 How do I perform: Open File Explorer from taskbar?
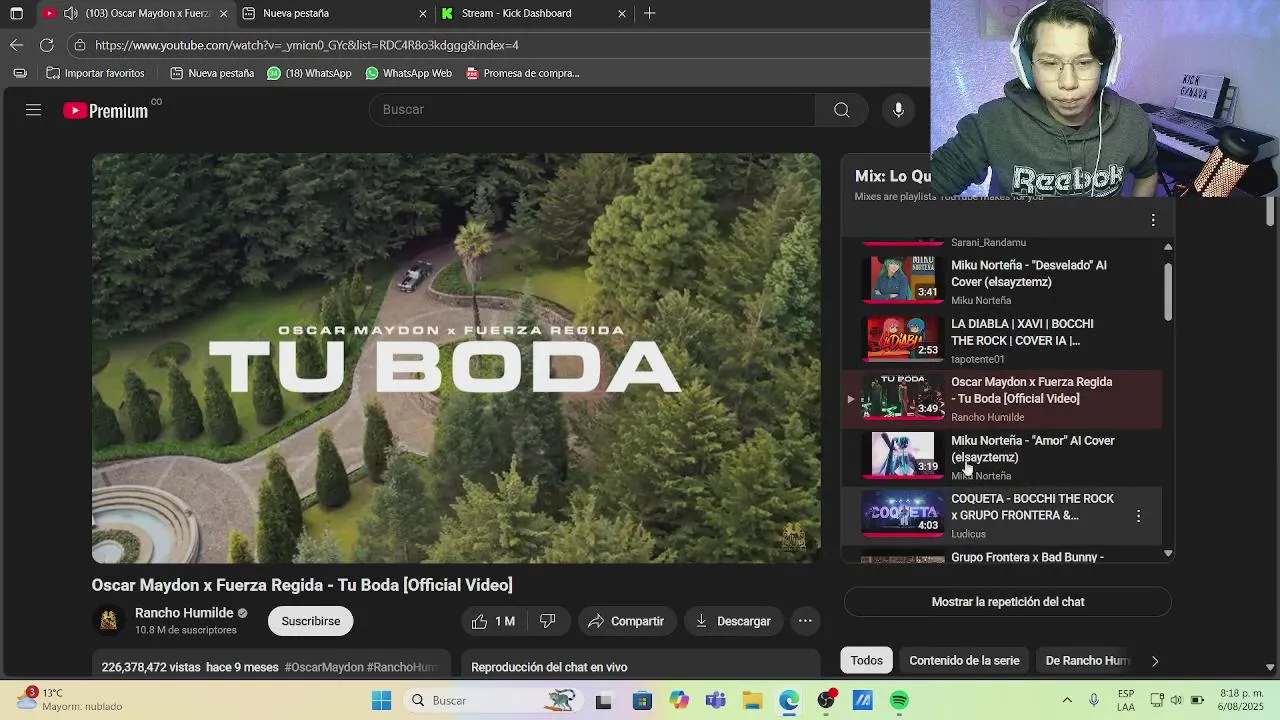pyautogui.click(x=752, y=701)
